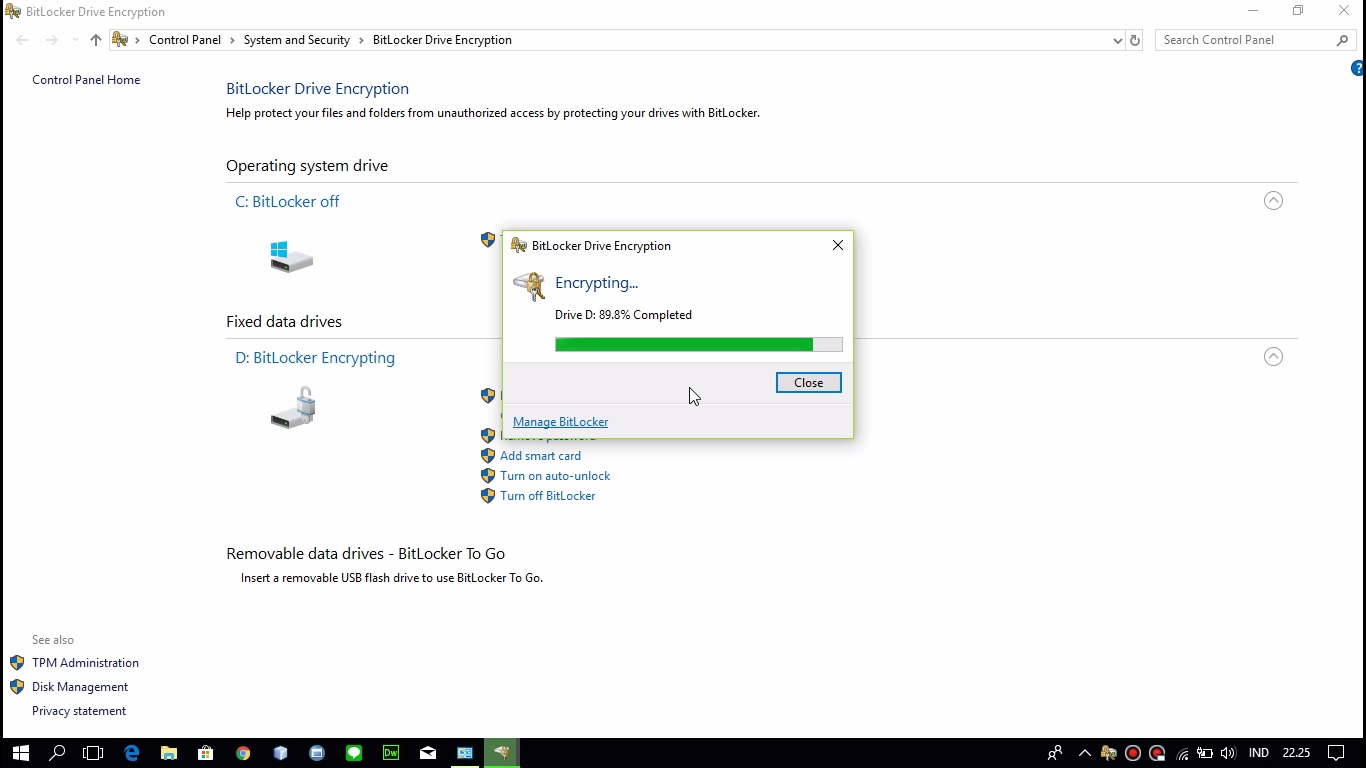Click shield icon beside Turn off BitLocker
1366x768 pixels.
click(488, 496)
